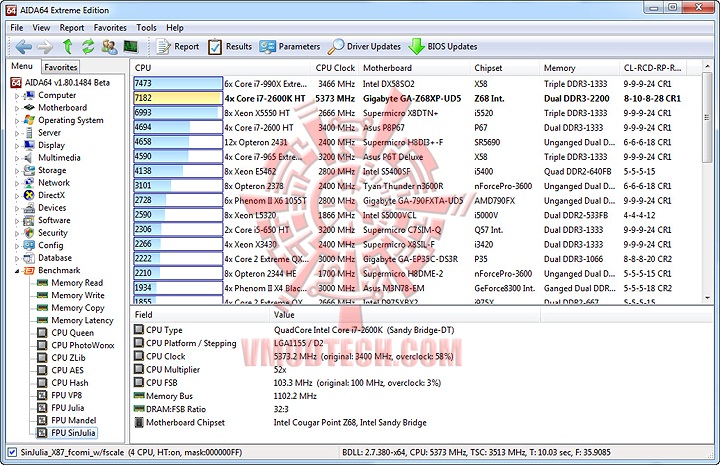Switch to the Menu tab
The image size is (720, 465).
tap(22, 66)
